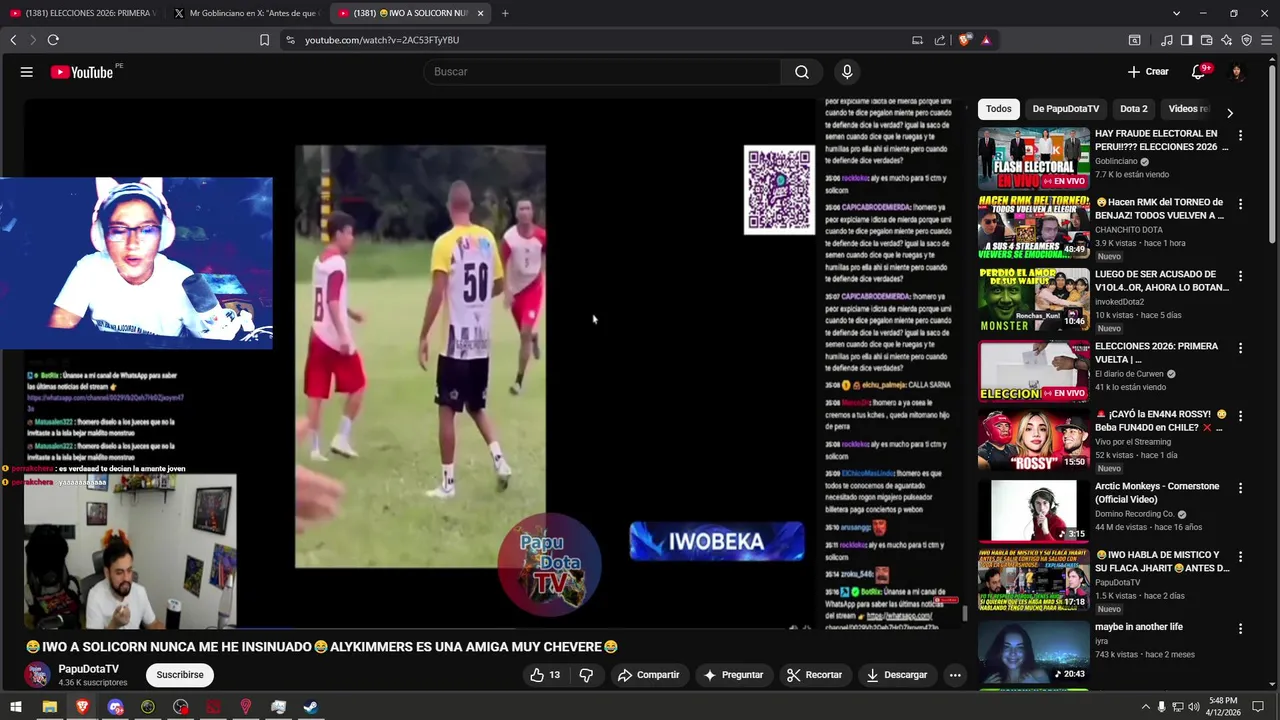
Task: Like the video with thumbs up
Action: tap(545, 675)
